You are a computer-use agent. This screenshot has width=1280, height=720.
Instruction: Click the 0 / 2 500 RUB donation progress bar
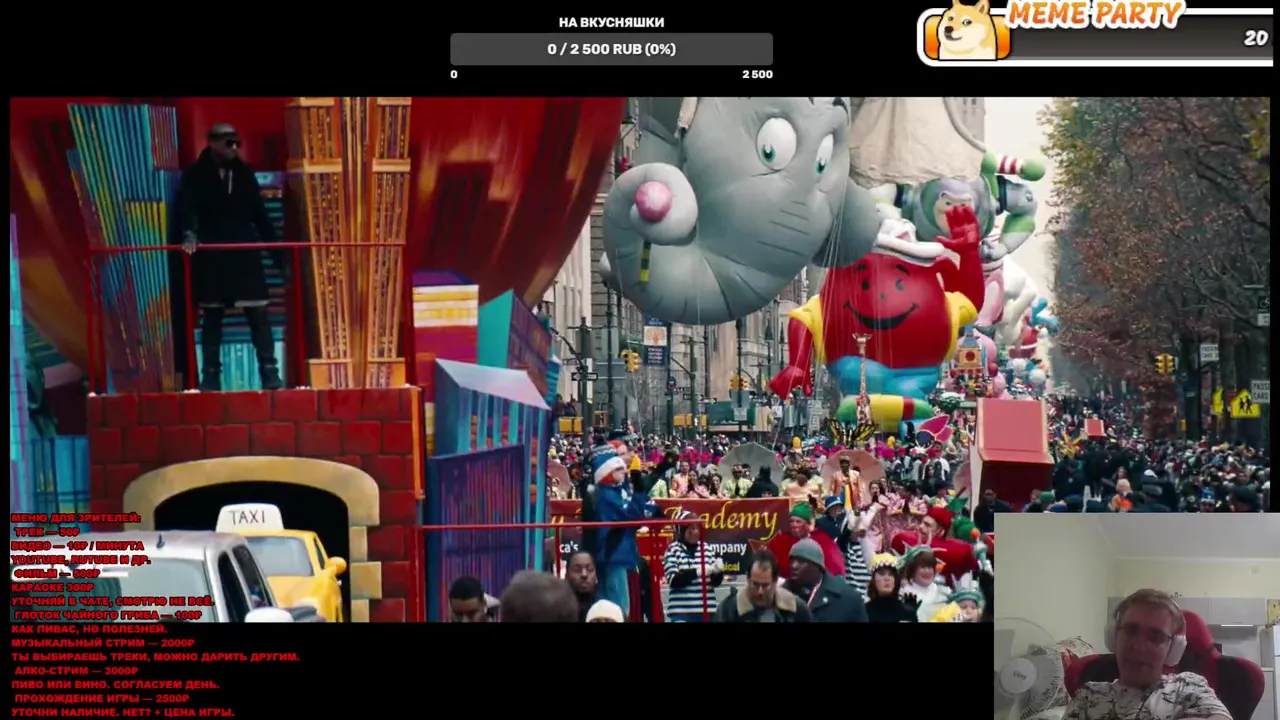pos(611,49)
